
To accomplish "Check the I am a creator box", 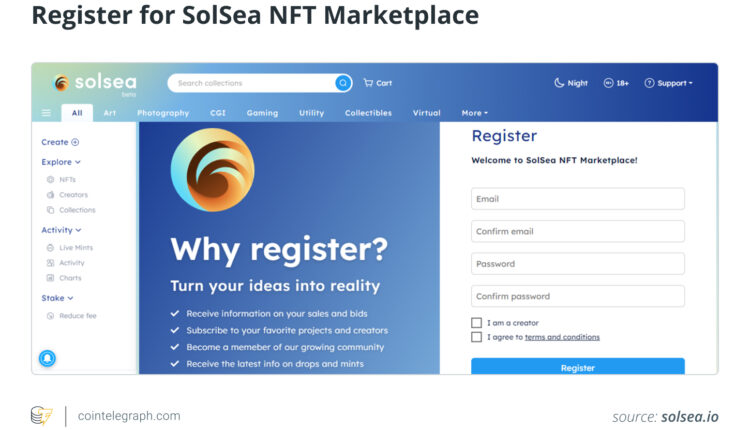I will click(x=477, y=323).
